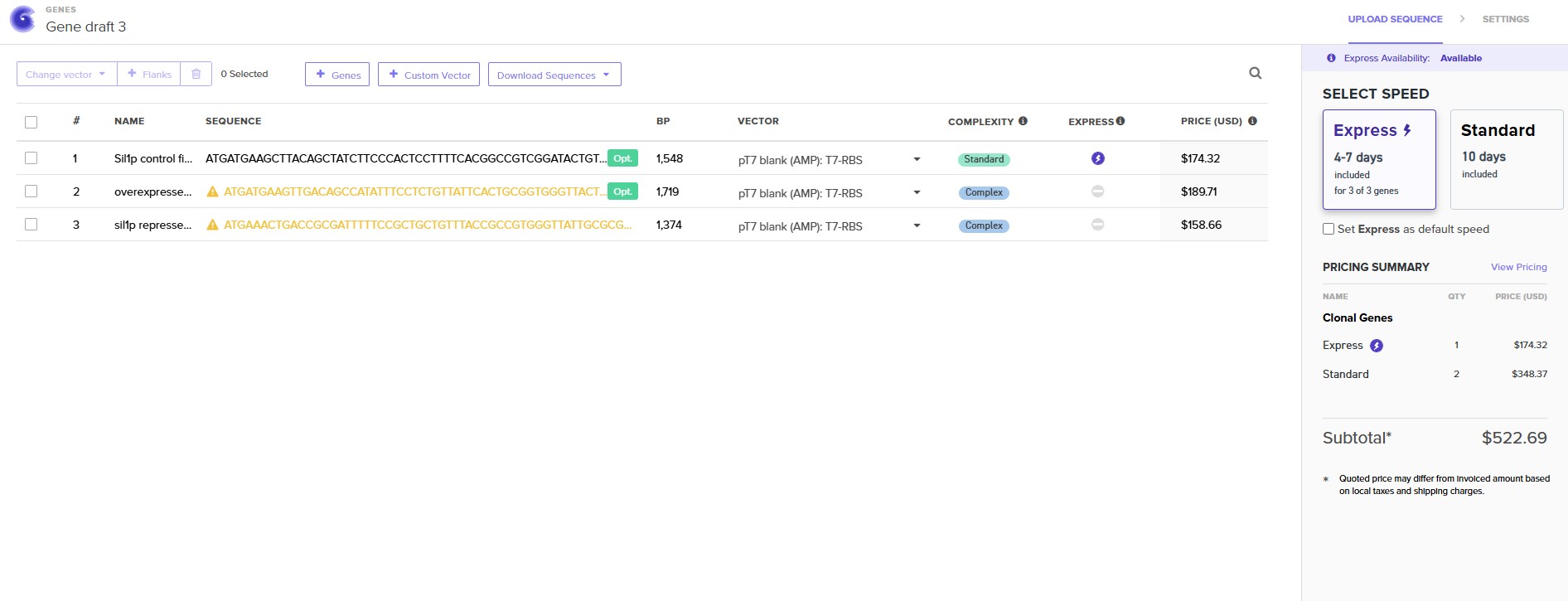Click the chevron between Upload Sequence and Settings

point(1462,18)
